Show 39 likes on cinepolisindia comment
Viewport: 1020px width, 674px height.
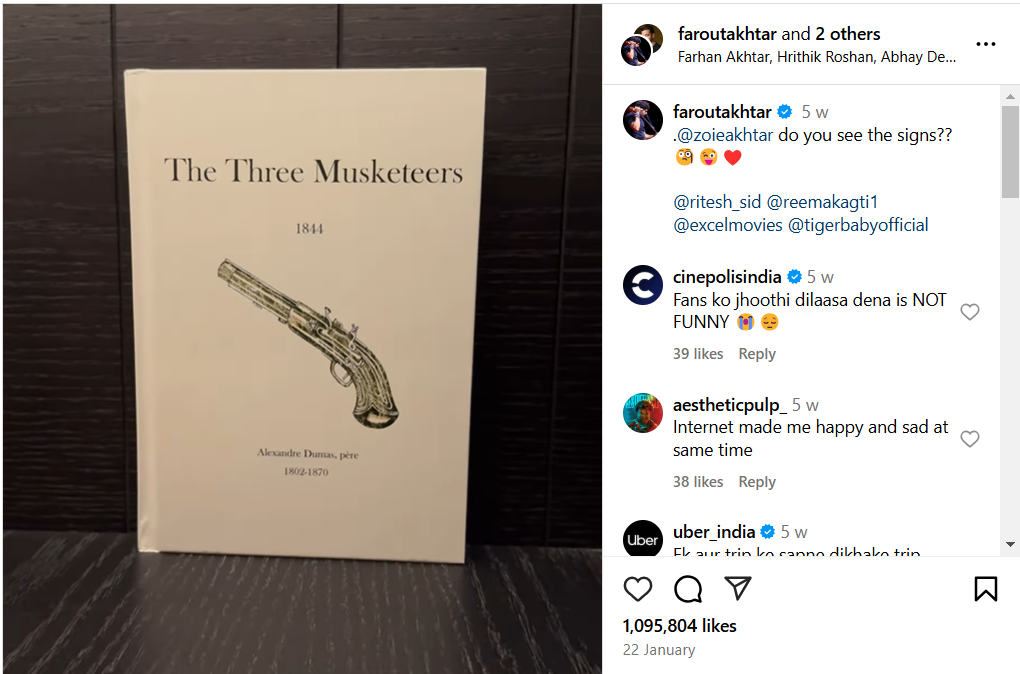(x=698, y=354)
